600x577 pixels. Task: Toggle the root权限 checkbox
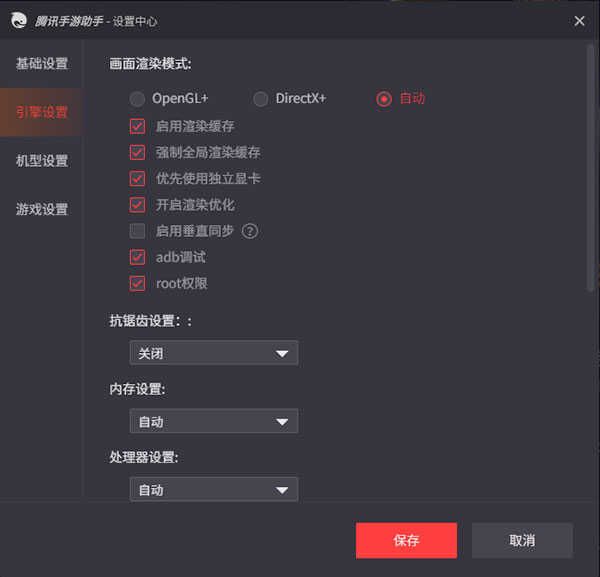pyautogui.click(x=137, y=283)
